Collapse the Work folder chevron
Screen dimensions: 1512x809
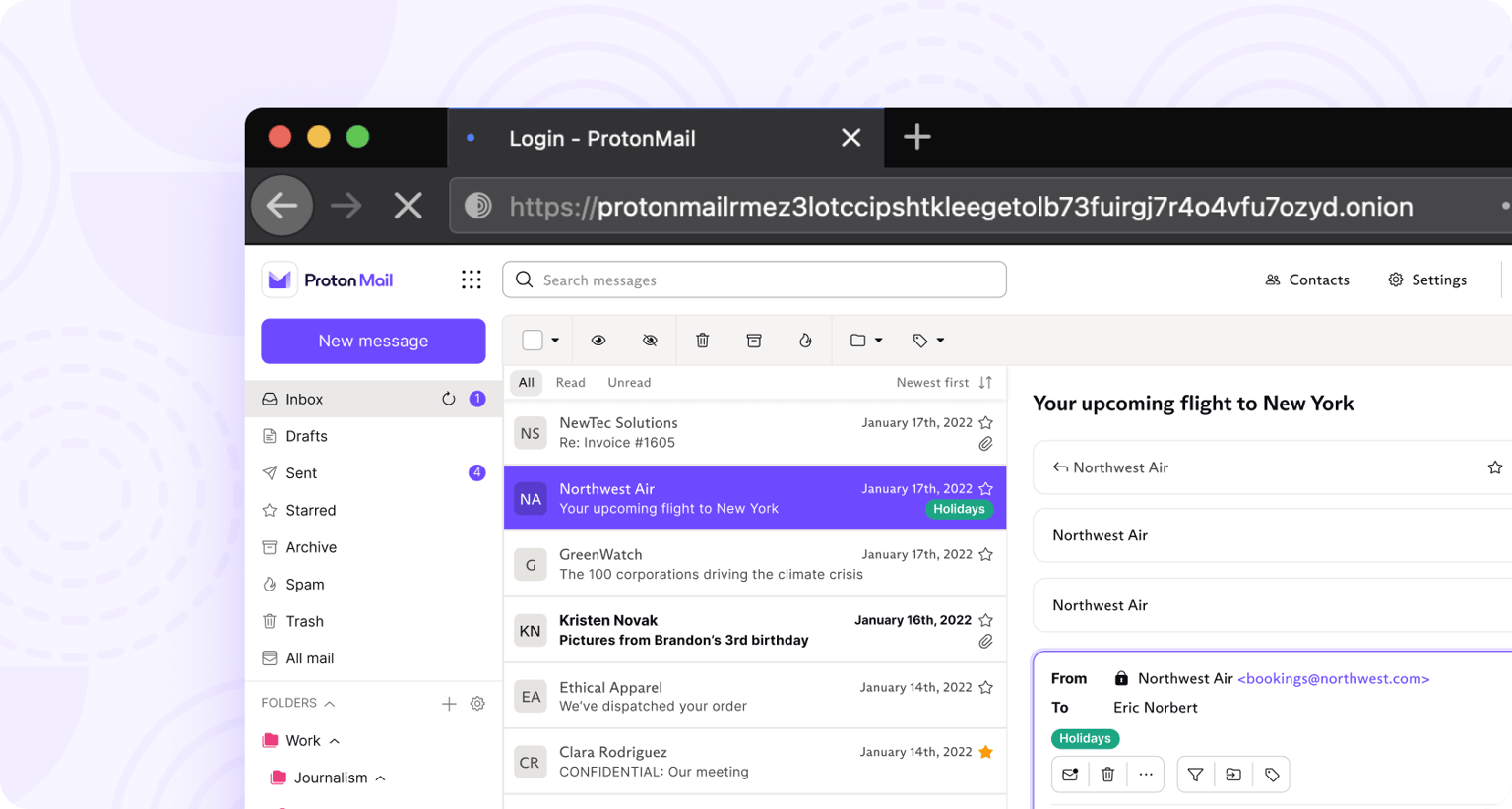[x=335, y=741]
